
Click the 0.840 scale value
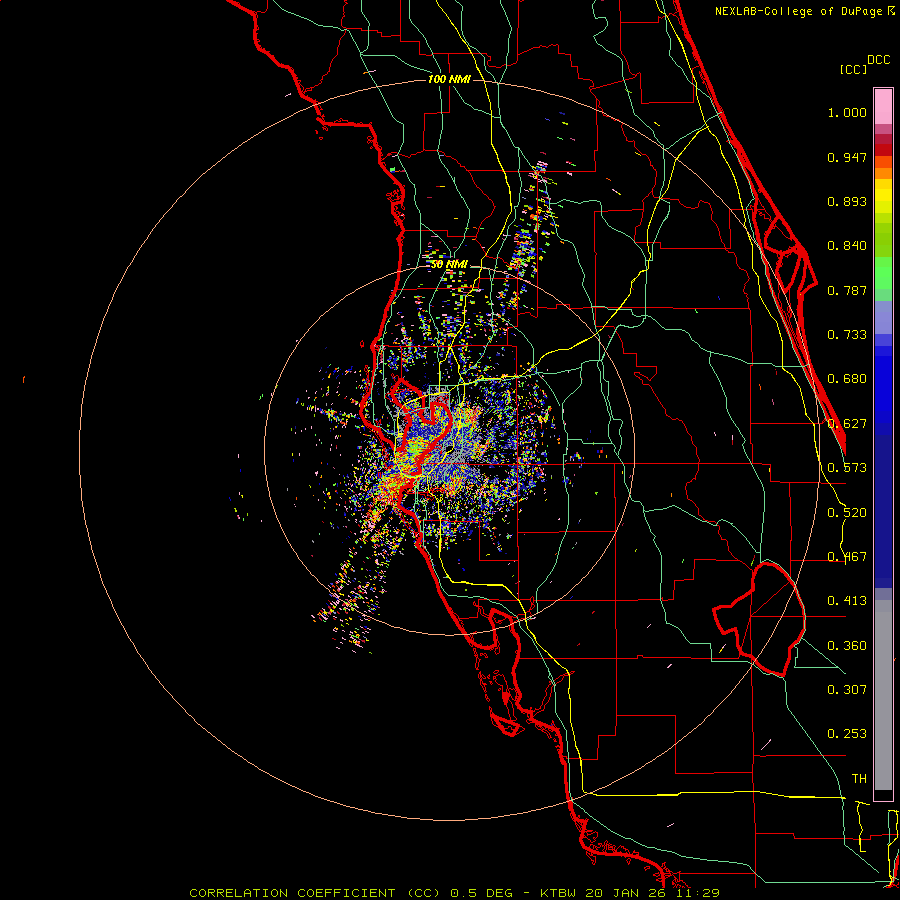[847, 246]
